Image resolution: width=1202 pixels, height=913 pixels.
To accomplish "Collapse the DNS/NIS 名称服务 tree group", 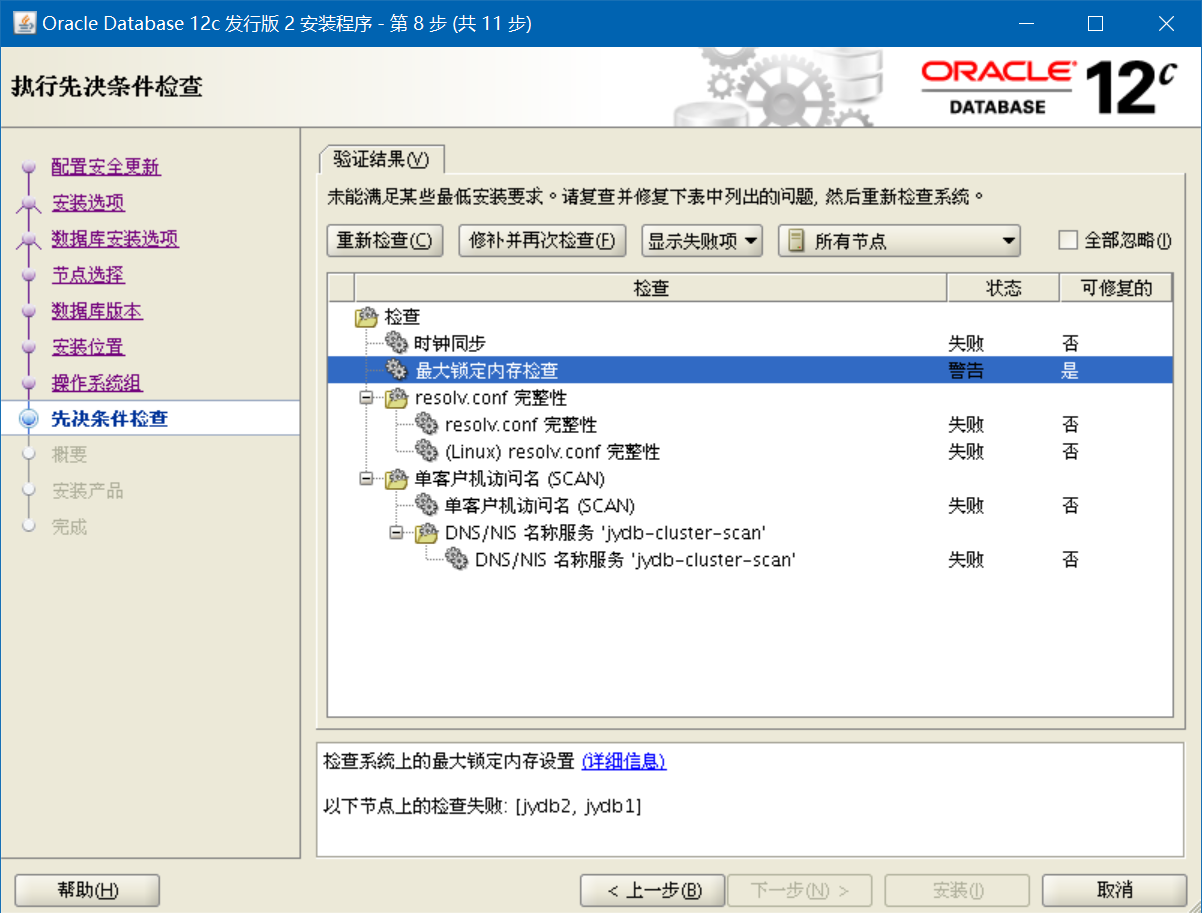I will [396, 532].
